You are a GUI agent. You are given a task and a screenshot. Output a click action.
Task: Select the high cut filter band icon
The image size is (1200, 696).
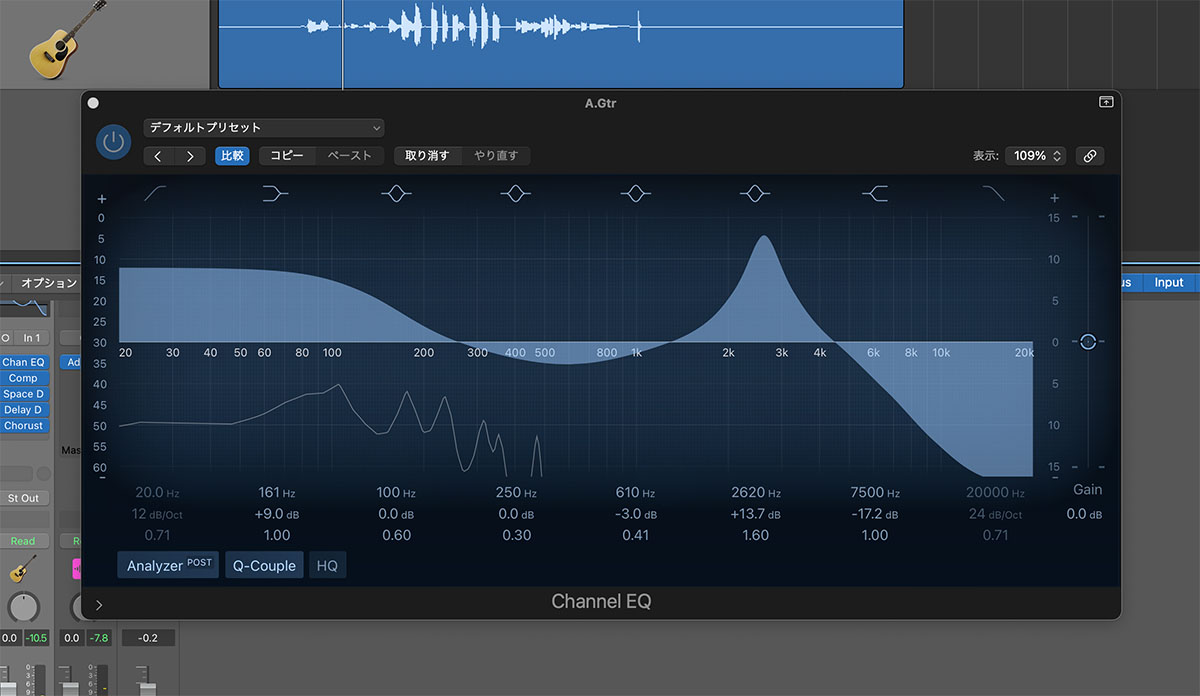click(x=994, y=194)
